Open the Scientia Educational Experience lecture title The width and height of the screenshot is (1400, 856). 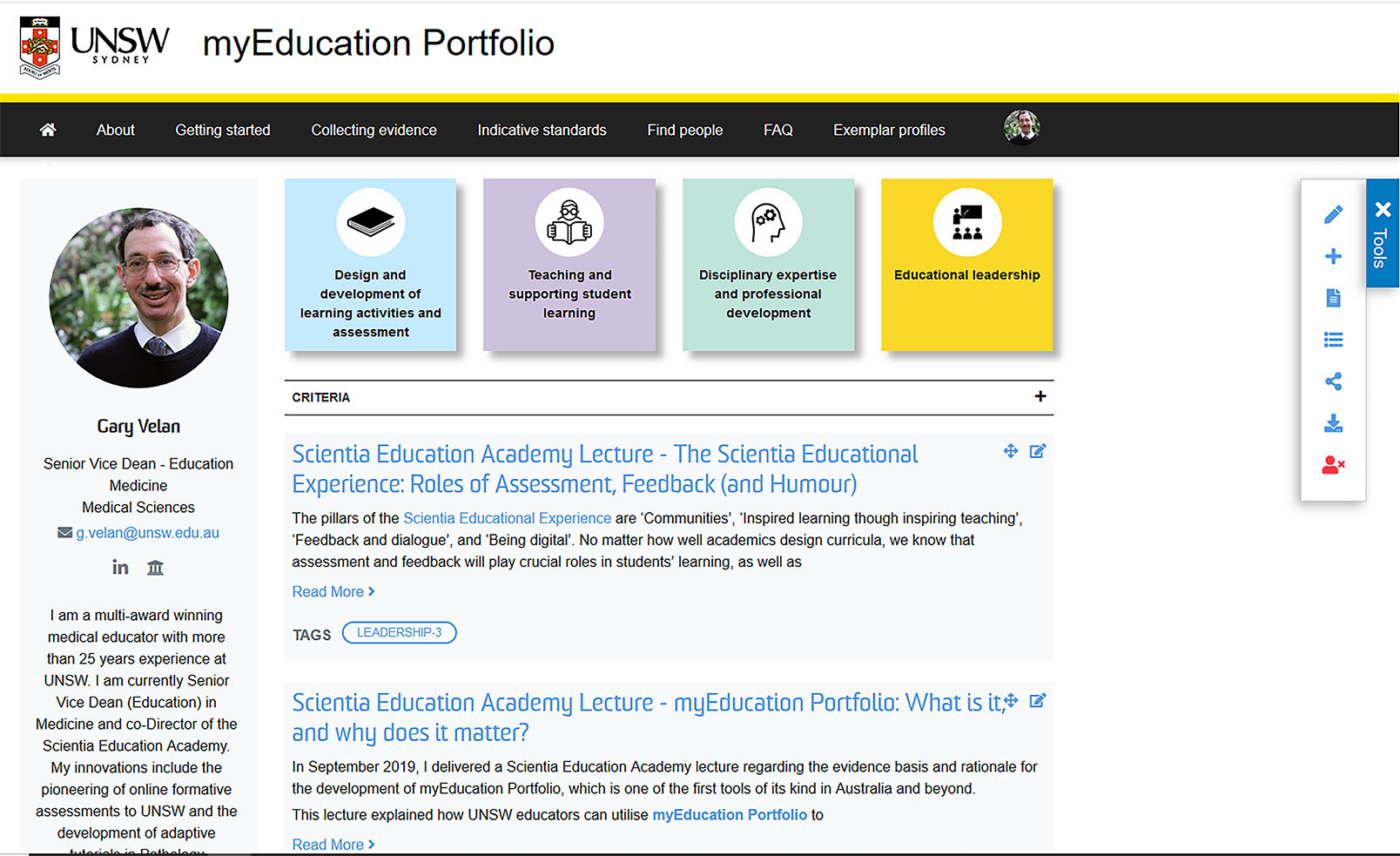pos(605,468)
